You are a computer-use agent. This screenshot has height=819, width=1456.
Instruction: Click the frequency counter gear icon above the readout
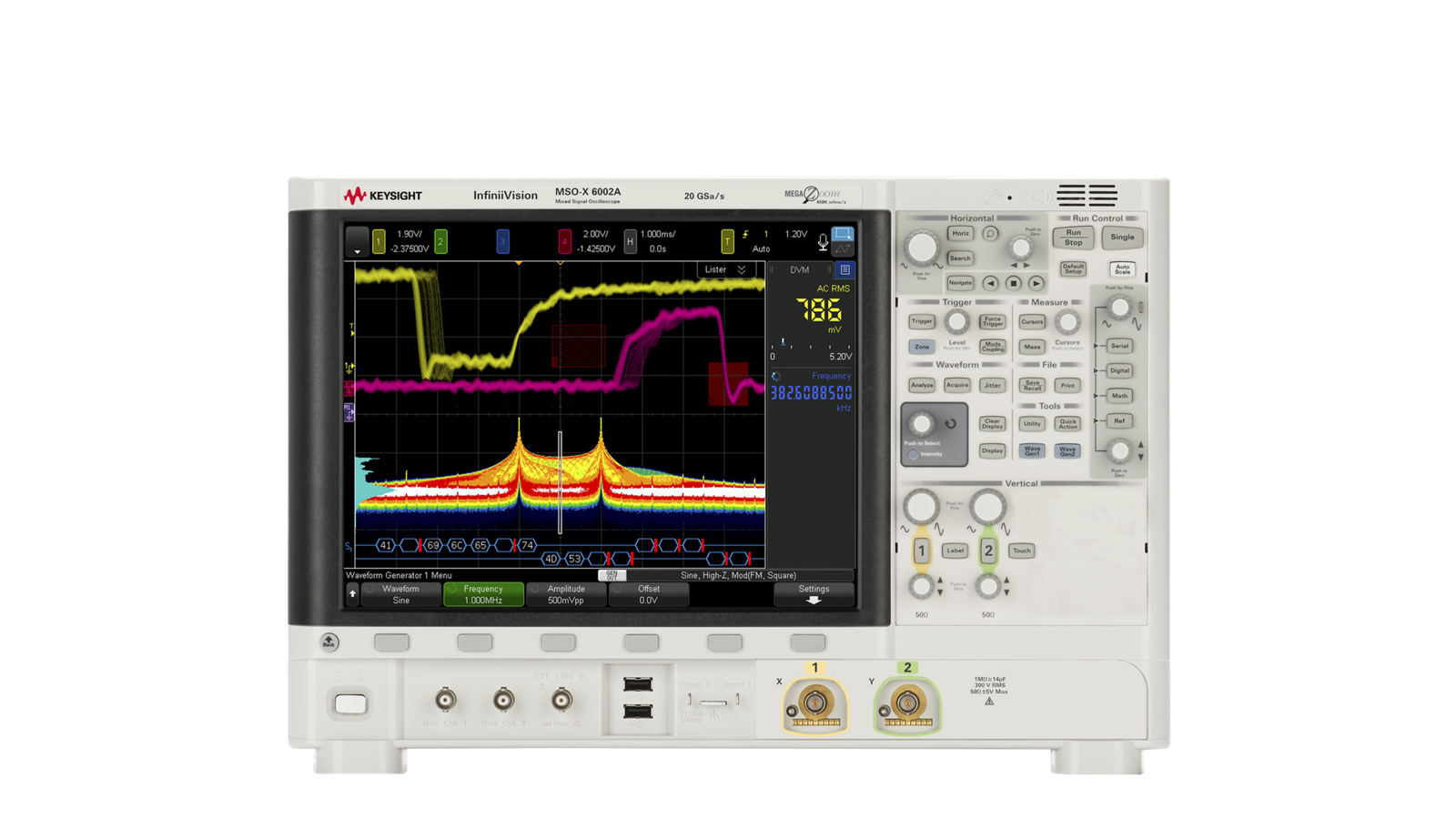coord(775,376)
